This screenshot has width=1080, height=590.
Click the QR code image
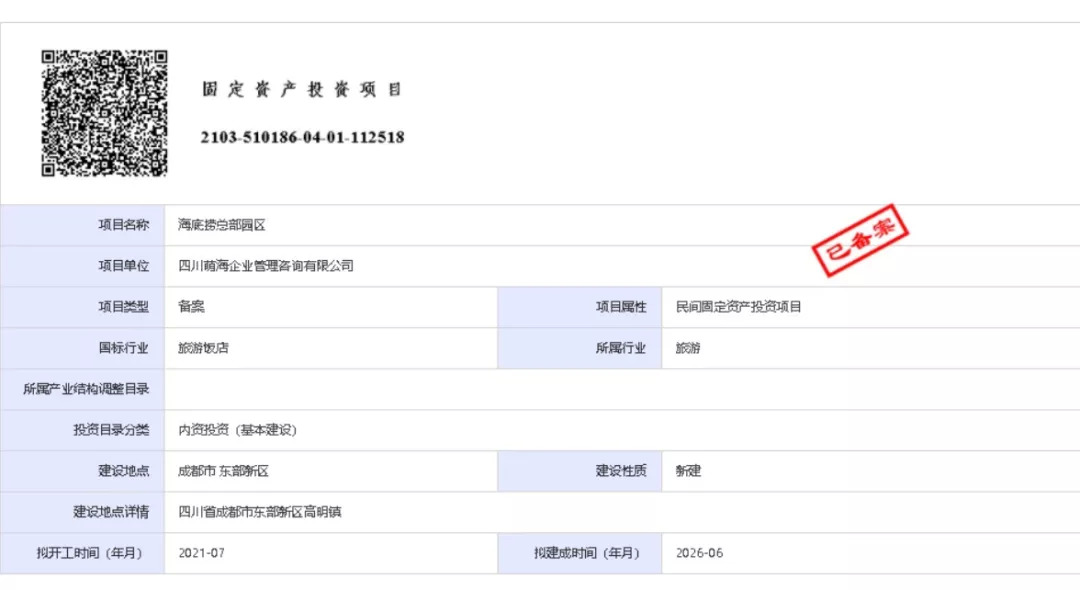(104, 113)
